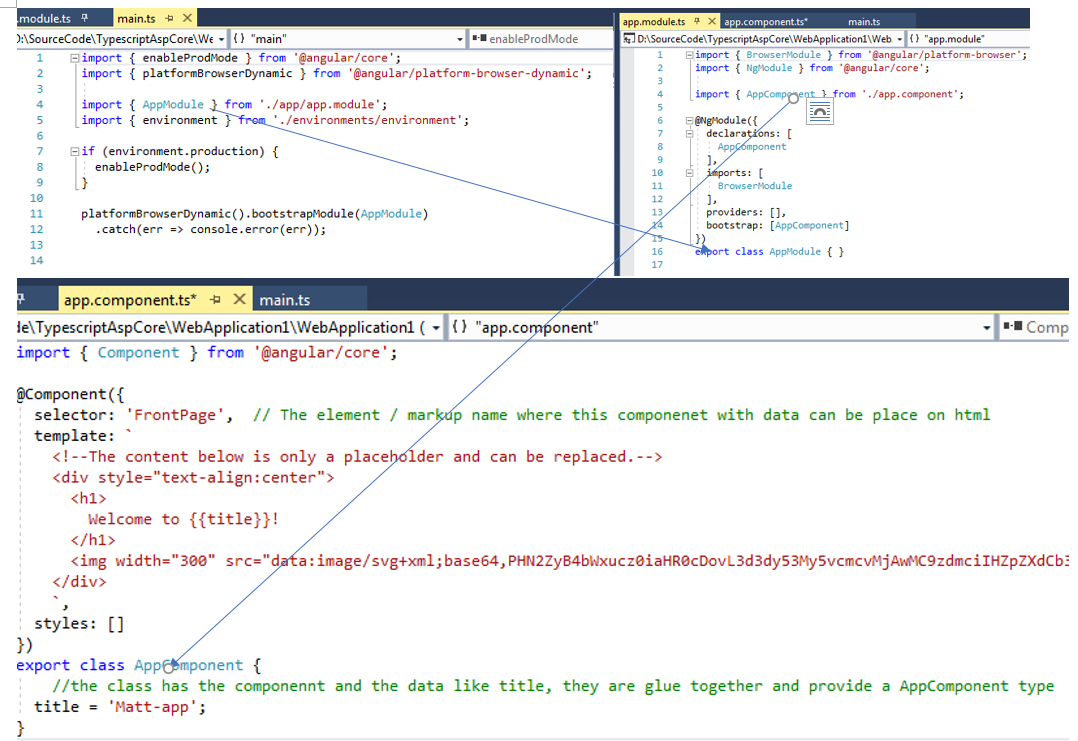This screenshot has height=741, width=1078.
Task: Collapse the if block at line 7 of main.ts
Action: (x=74, y=151)
